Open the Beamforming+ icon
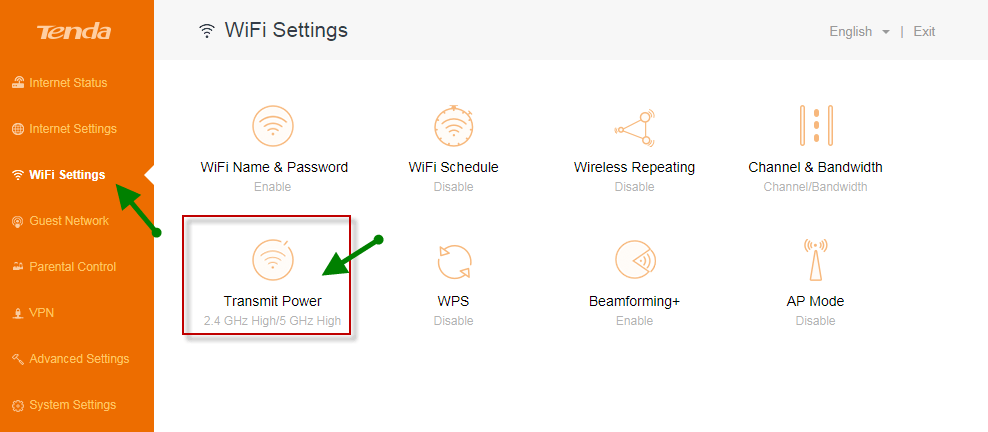Image resolution: width=988 pixels, height=432 pixels. pos(635,259)
